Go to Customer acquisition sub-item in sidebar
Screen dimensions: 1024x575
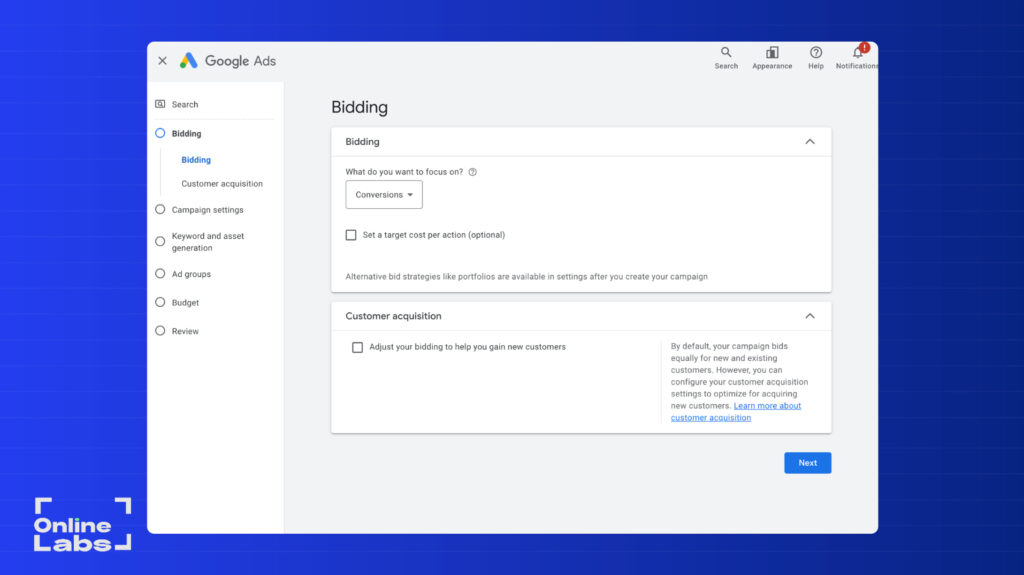coord(222,184)
